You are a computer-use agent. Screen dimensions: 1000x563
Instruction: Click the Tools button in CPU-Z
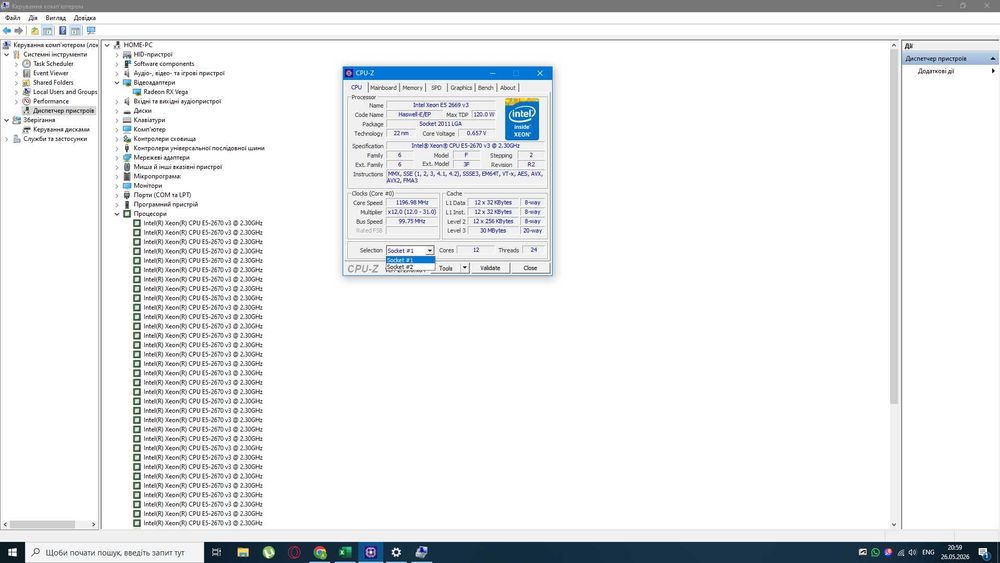click(x=447, y=268)
